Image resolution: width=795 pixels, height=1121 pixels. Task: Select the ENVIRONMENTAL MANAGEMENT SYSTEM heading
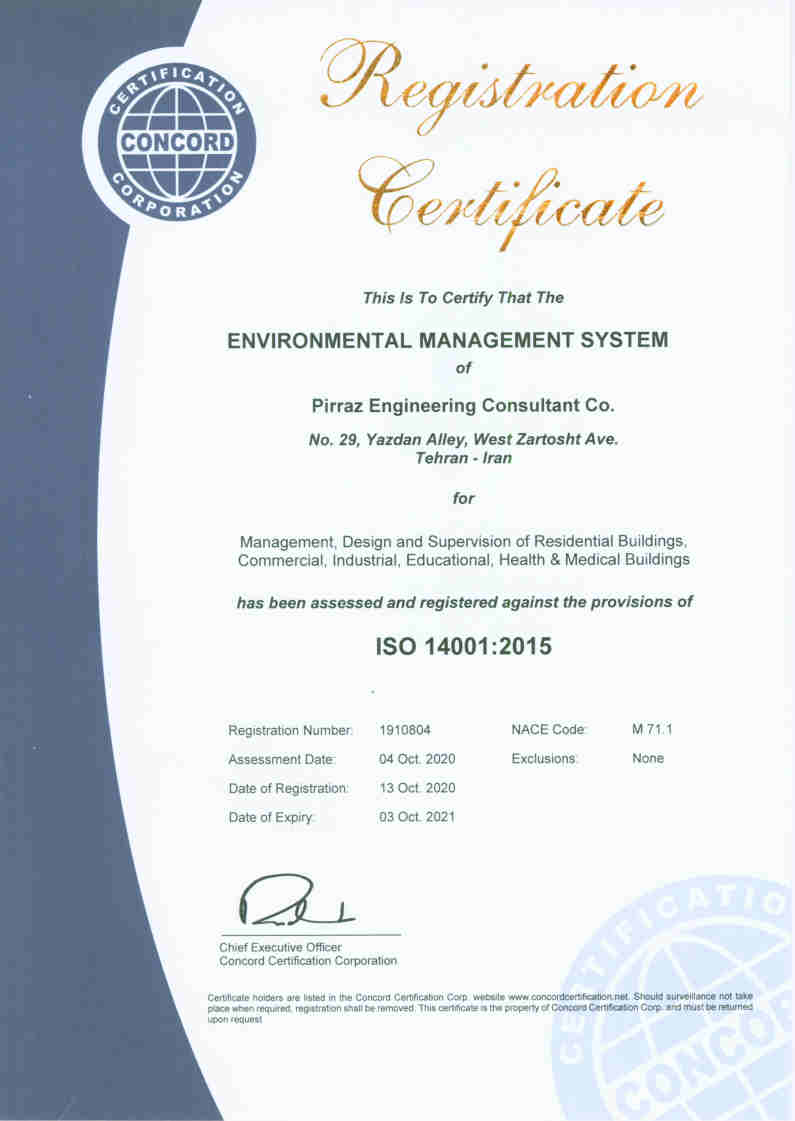pos(447,340)
